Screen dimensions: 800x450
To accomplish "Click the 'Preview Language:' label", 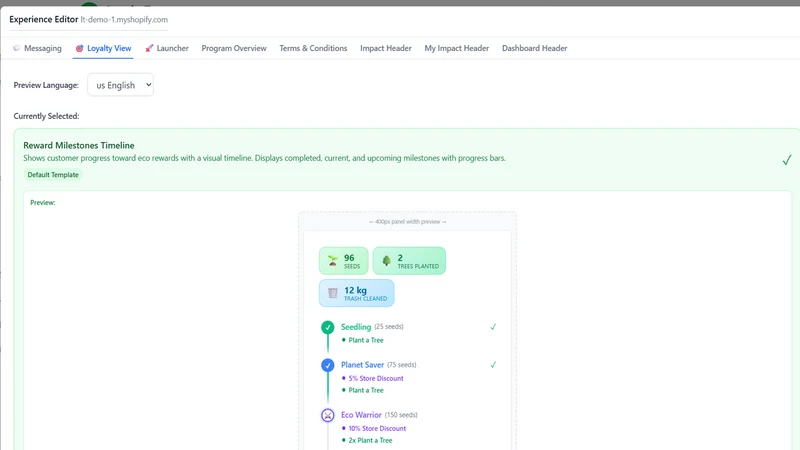I will [x=46, y=85].
